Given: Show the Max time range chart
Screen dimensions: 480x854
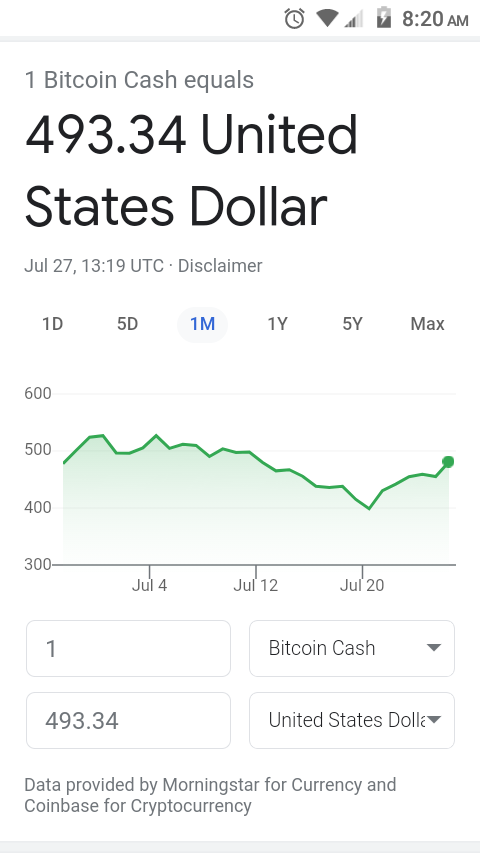Looking at the screenshot, I should (428, 324).
